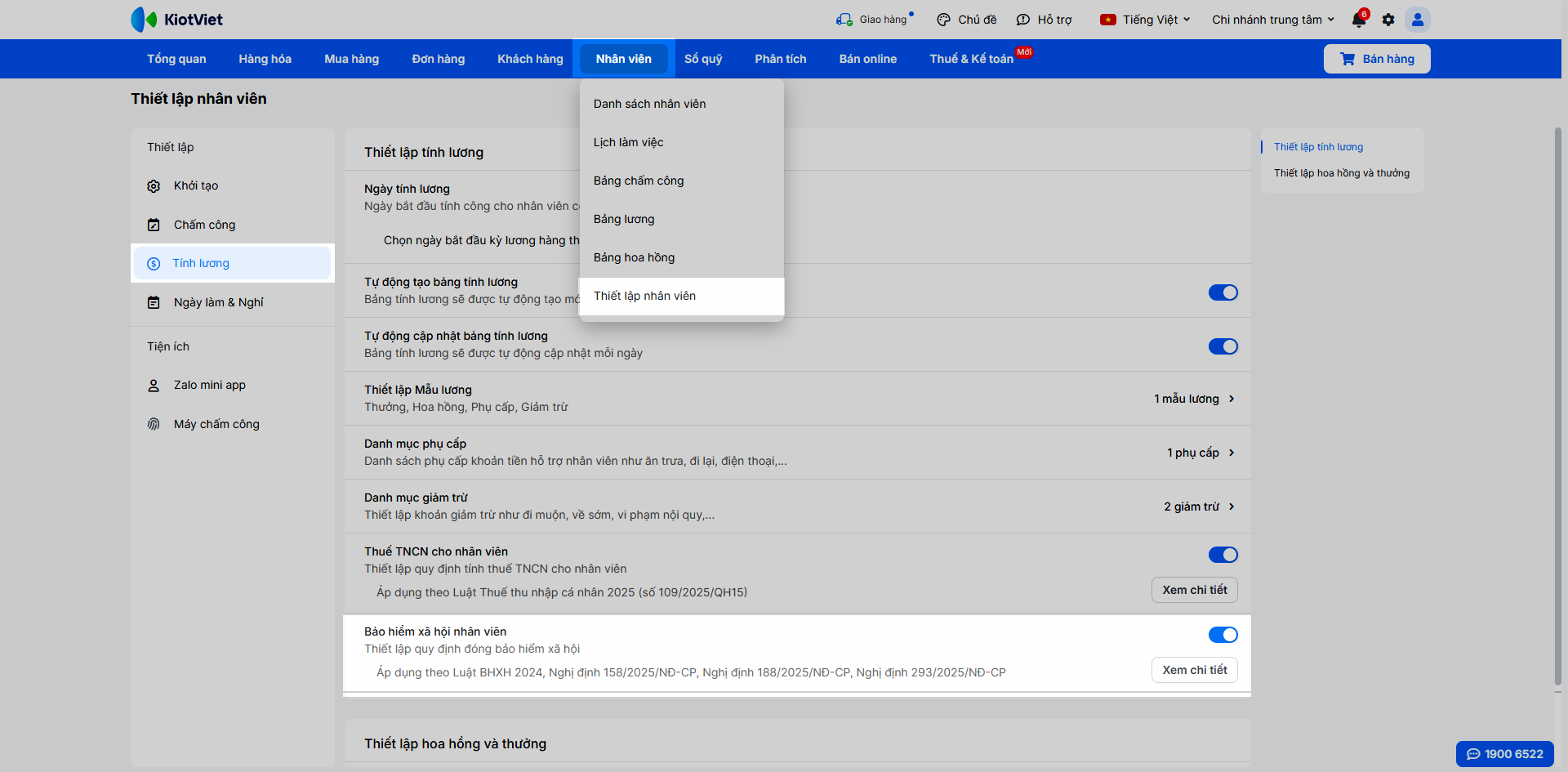Viewport: 1568px width, 772px height.
Task: Open the Mua hàng menu
Action: [x=352, y=59]
